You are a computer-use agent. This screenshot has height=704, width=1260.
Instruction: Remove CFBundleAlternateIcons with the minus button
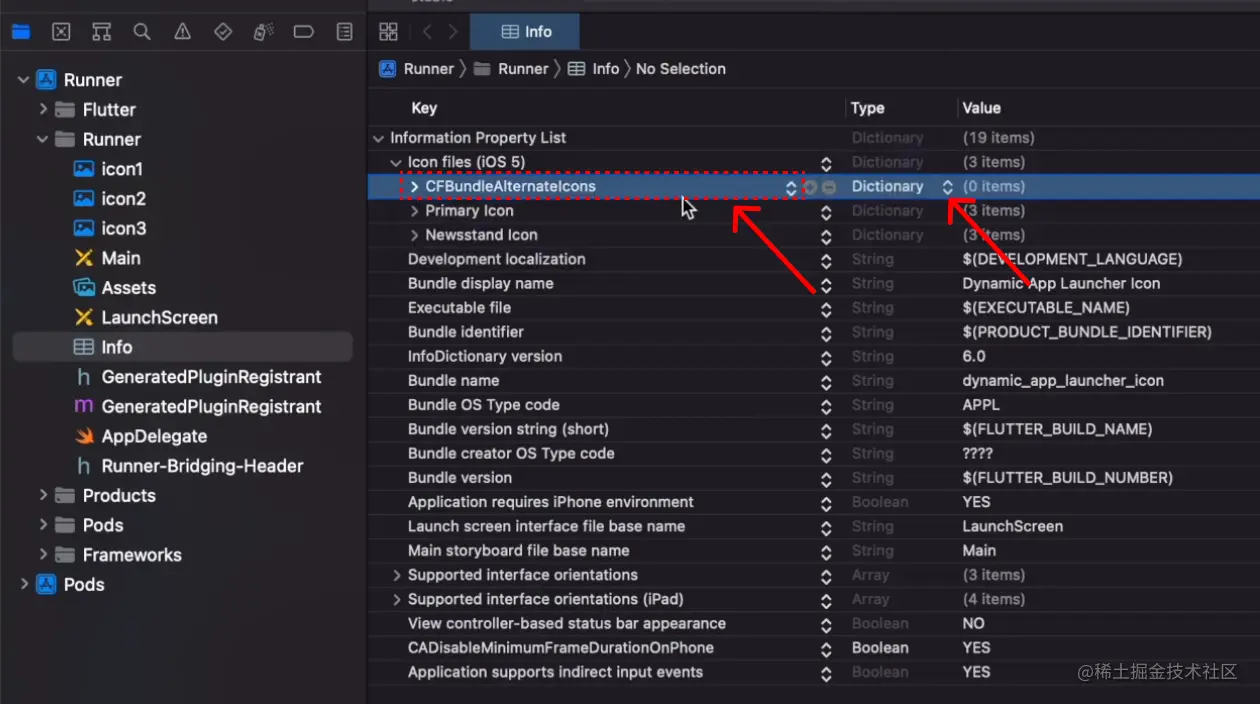pos(829,187)
